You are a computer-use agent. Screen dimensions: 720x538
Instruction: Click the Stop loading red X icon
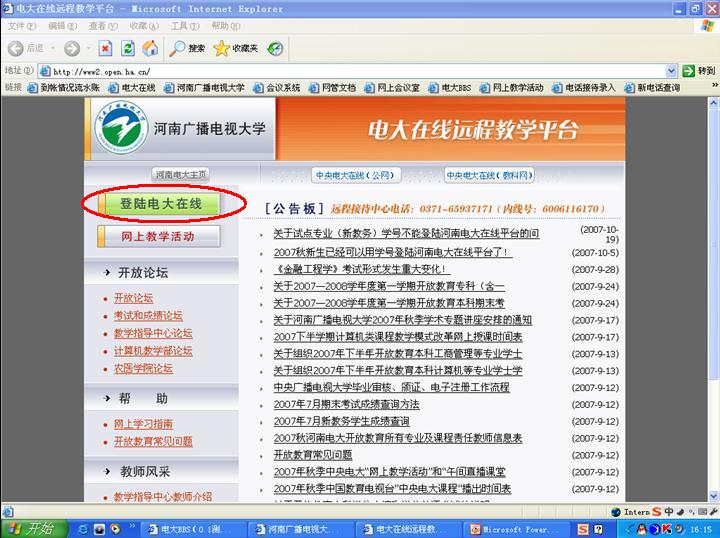106,48
